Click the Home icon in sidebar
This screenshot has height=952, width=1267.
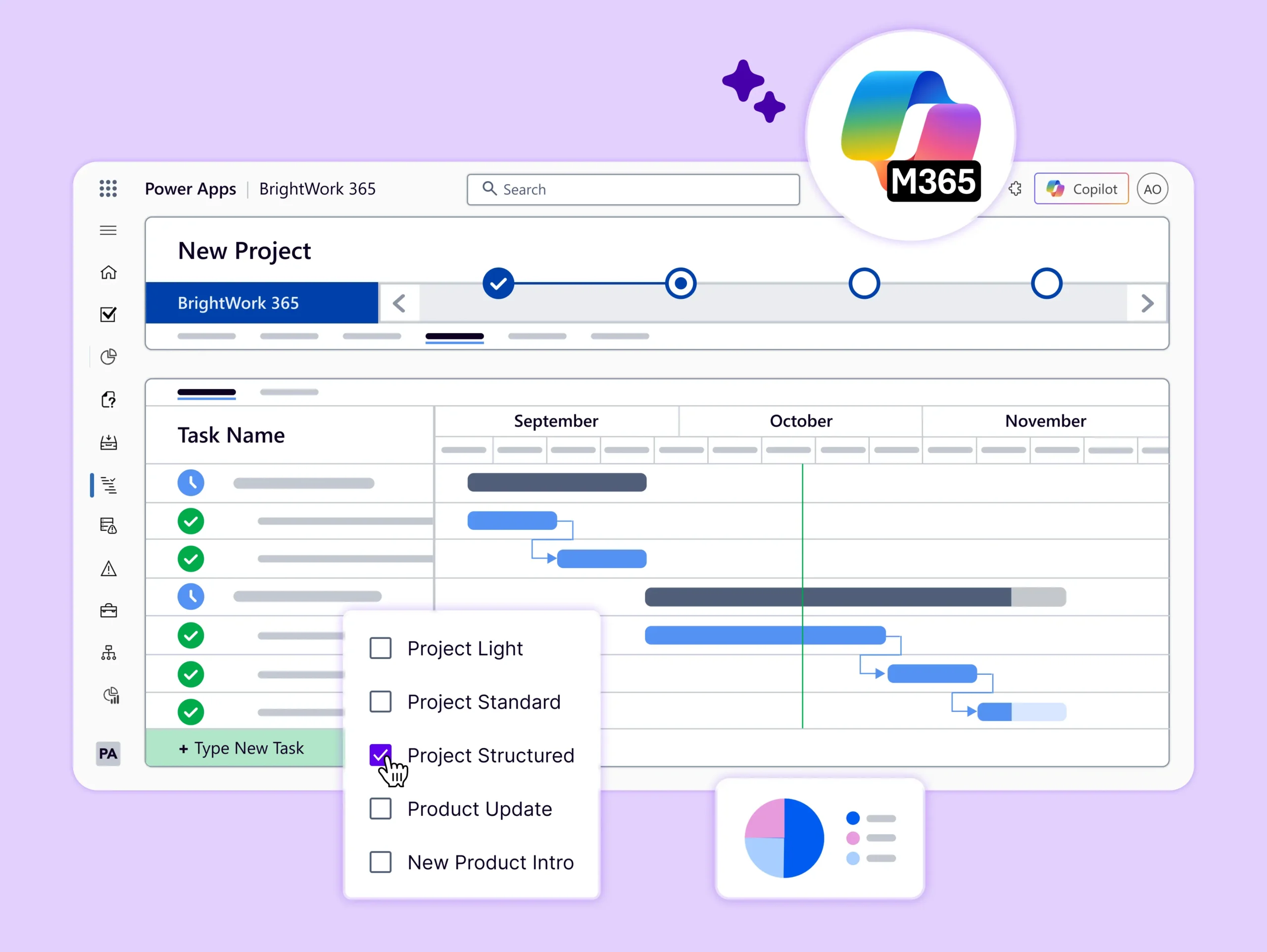pos(108,273)
